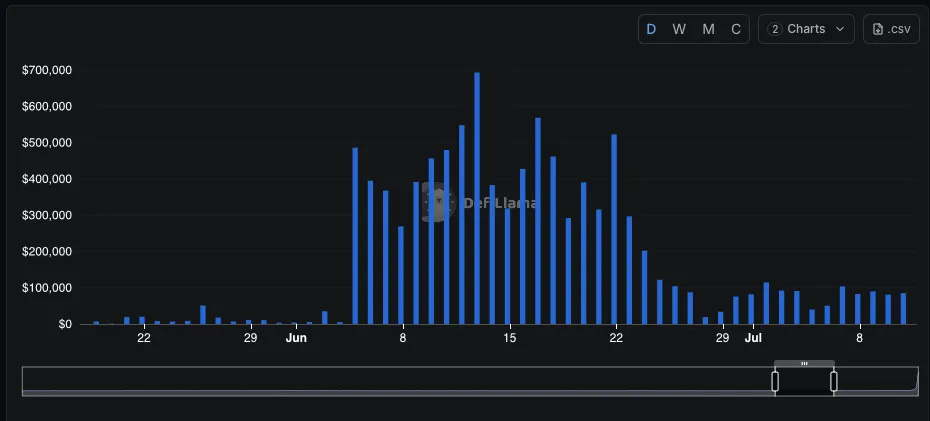This screenshot has height=421, width=930.
Task: Click the circled 2 badge in the Charts selector
Action: [x=774, y=29]
